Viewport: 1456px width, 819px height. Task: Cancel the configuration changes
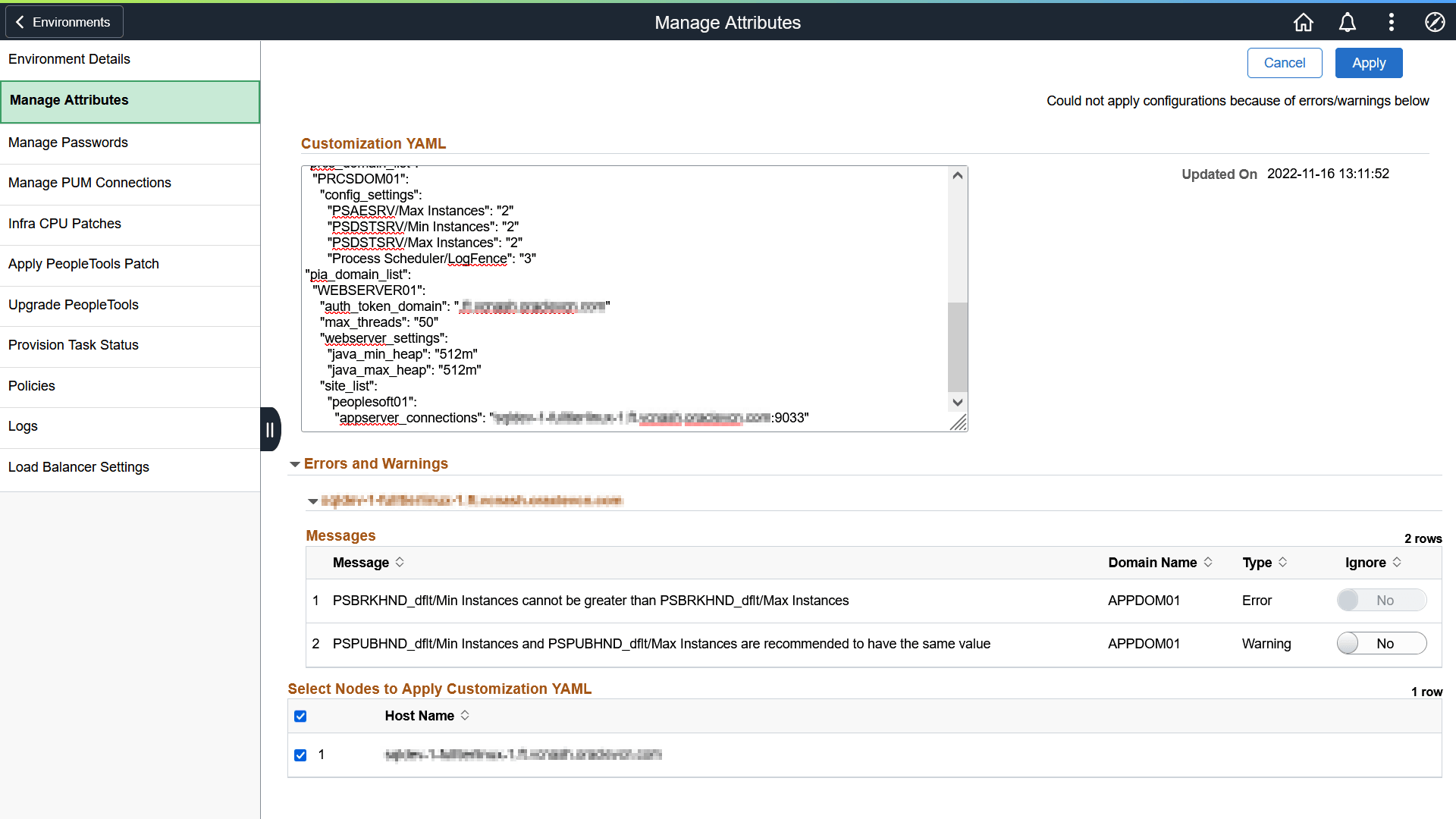[1285, 63]
